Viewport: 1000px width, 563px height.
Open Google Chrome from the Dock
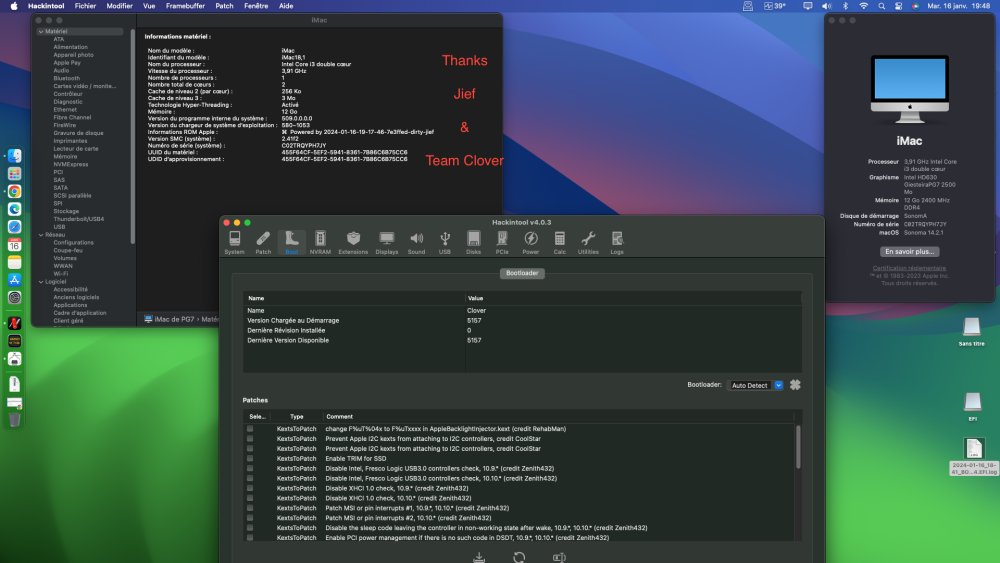click(14, 191)
